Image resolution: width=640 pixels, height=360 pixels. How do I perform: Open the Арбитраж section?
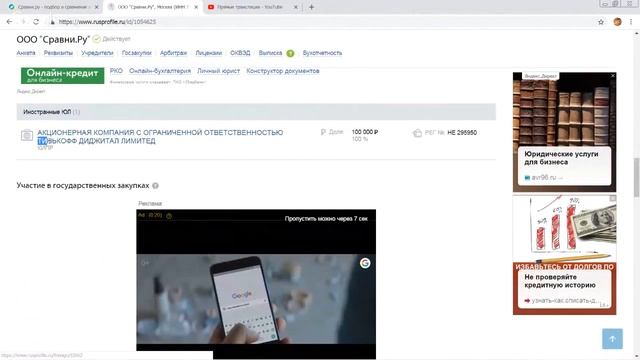(173, 53)
